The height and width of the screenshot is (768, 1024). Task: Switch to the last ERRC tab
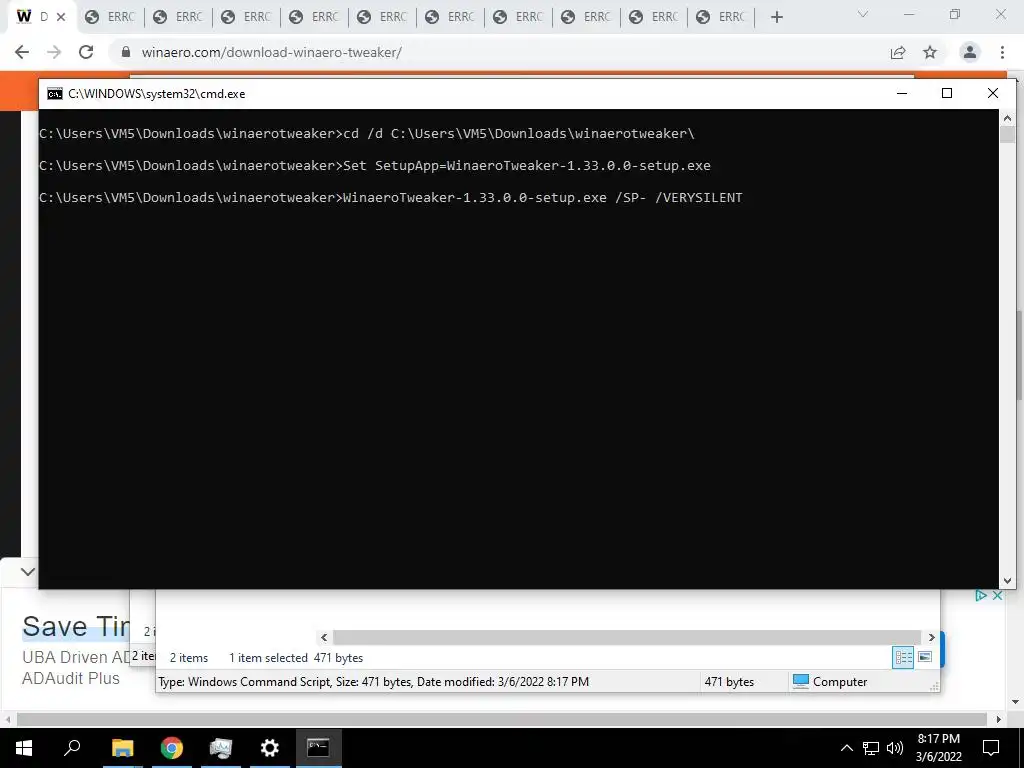click(x=722, y=17)
